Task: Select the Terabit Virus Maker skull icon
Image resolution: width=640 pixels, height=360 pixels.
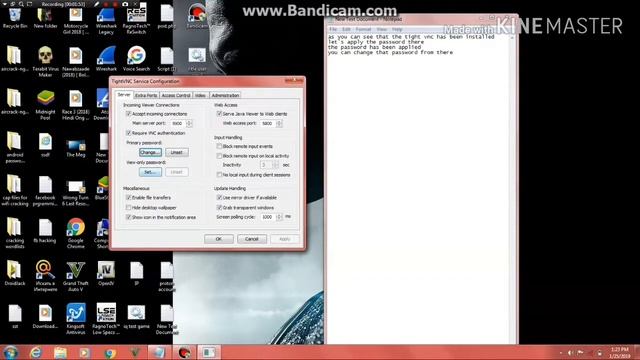Action: (45, 61)
